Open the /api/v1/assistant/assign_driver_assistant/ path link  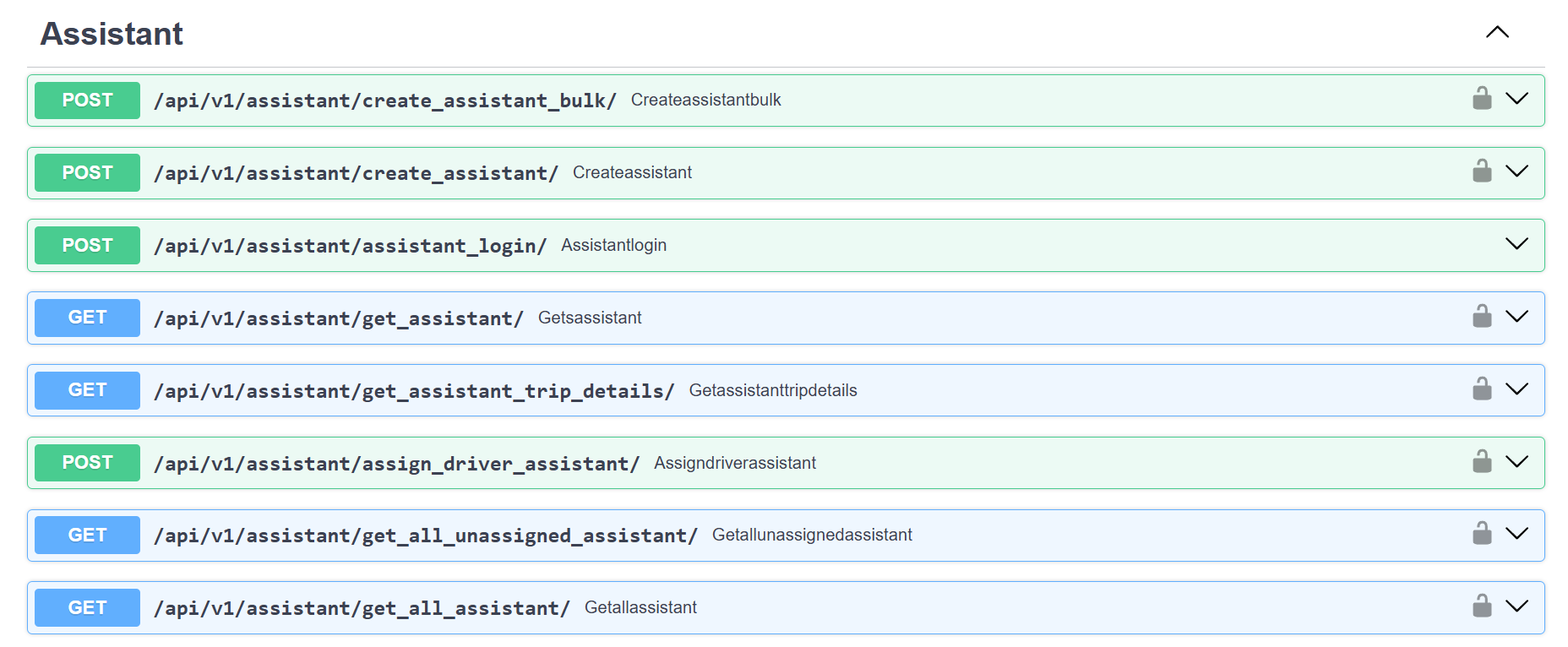[x=396, y=464]
